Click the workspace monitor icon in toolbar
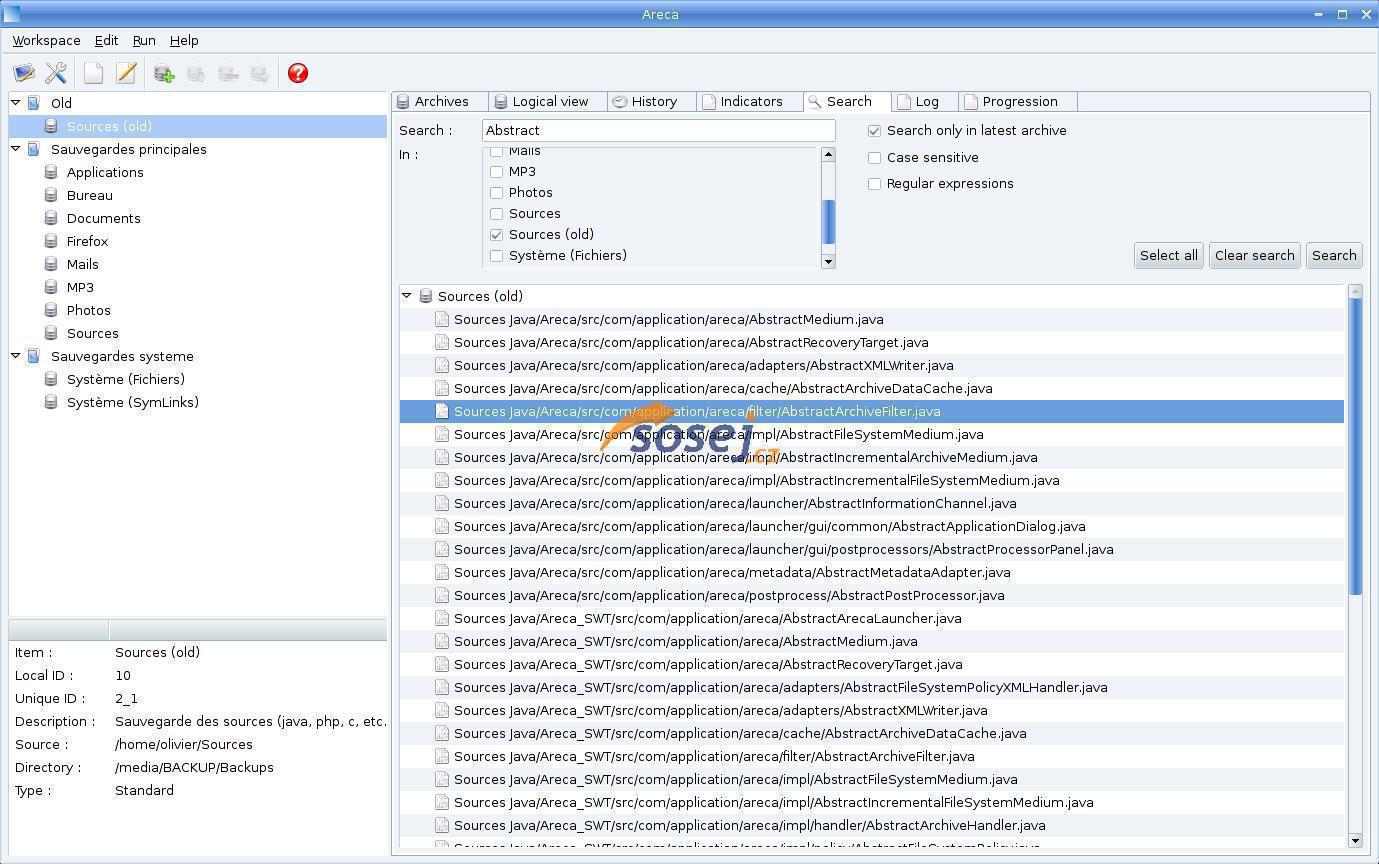The width and height of the screenshot is (1379, 864). (24, 73)
